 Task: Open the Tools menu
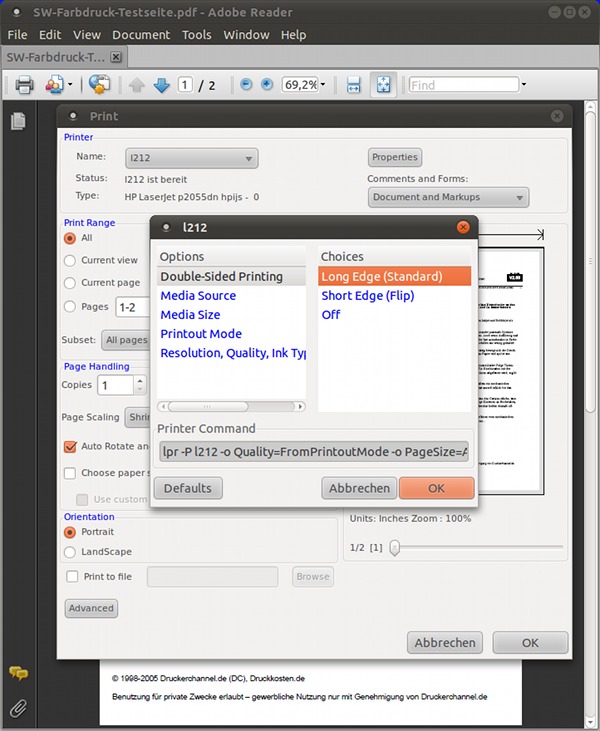coord(197,35)
